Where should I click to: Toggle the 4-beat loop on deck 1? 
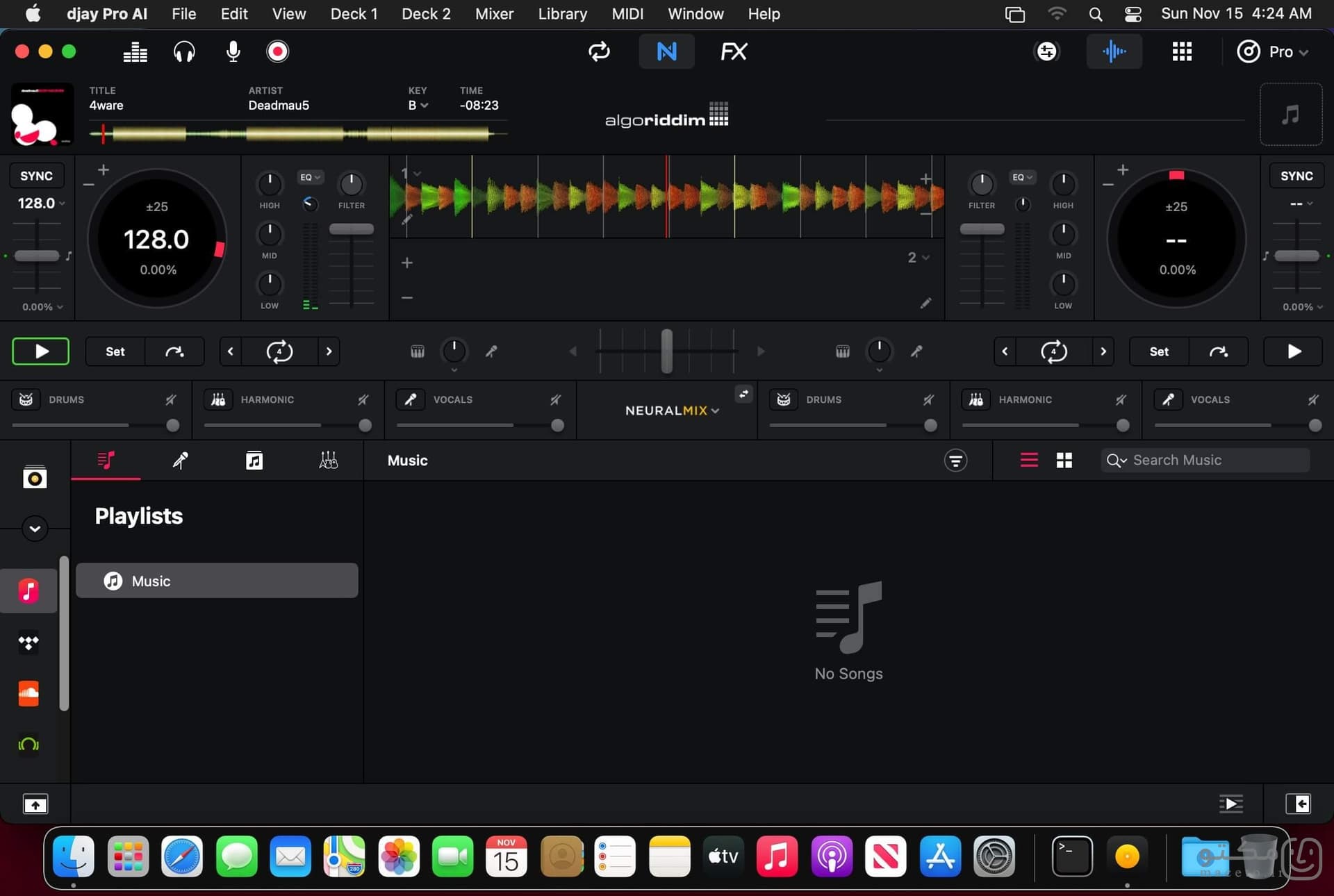point(279,351)
